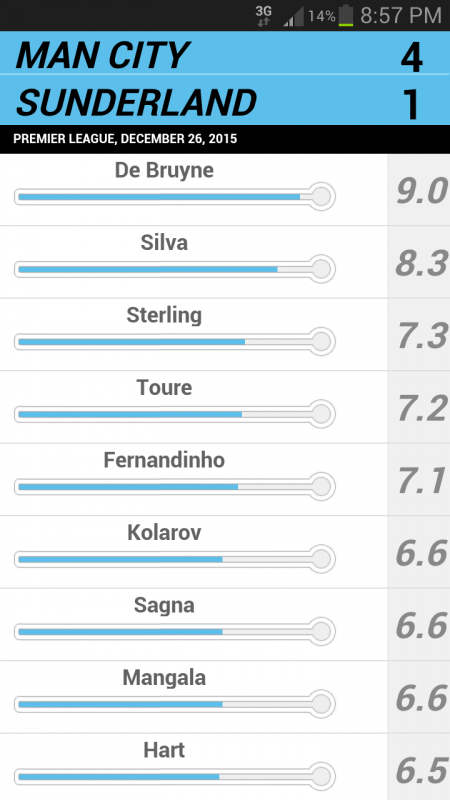Tap the battery icon in status bar
Viewport: 450px width, 800px height.
346,15
